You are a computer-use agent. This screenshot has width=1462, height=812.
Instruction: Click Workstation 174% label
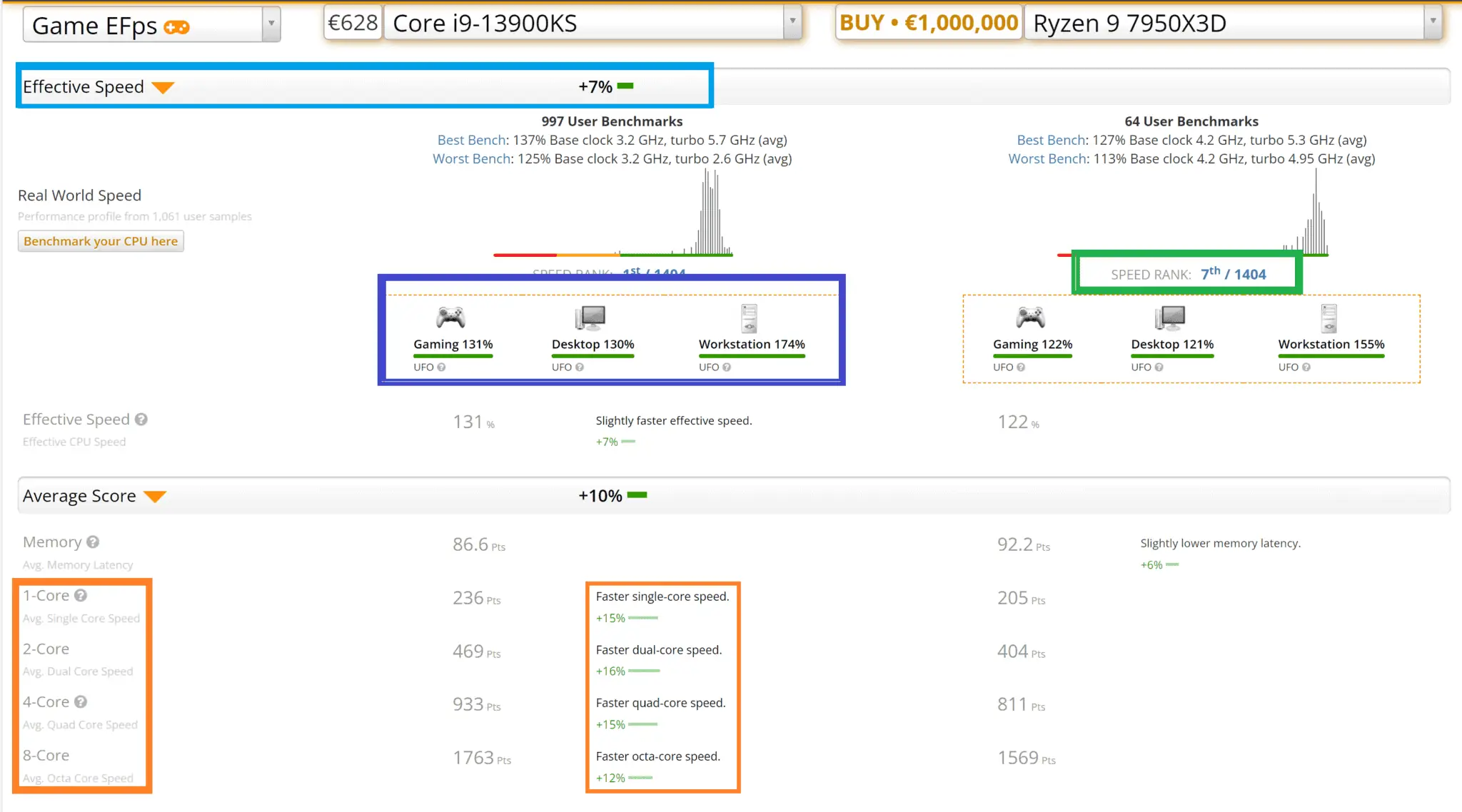pyautogui.click(x=752, y=344)
